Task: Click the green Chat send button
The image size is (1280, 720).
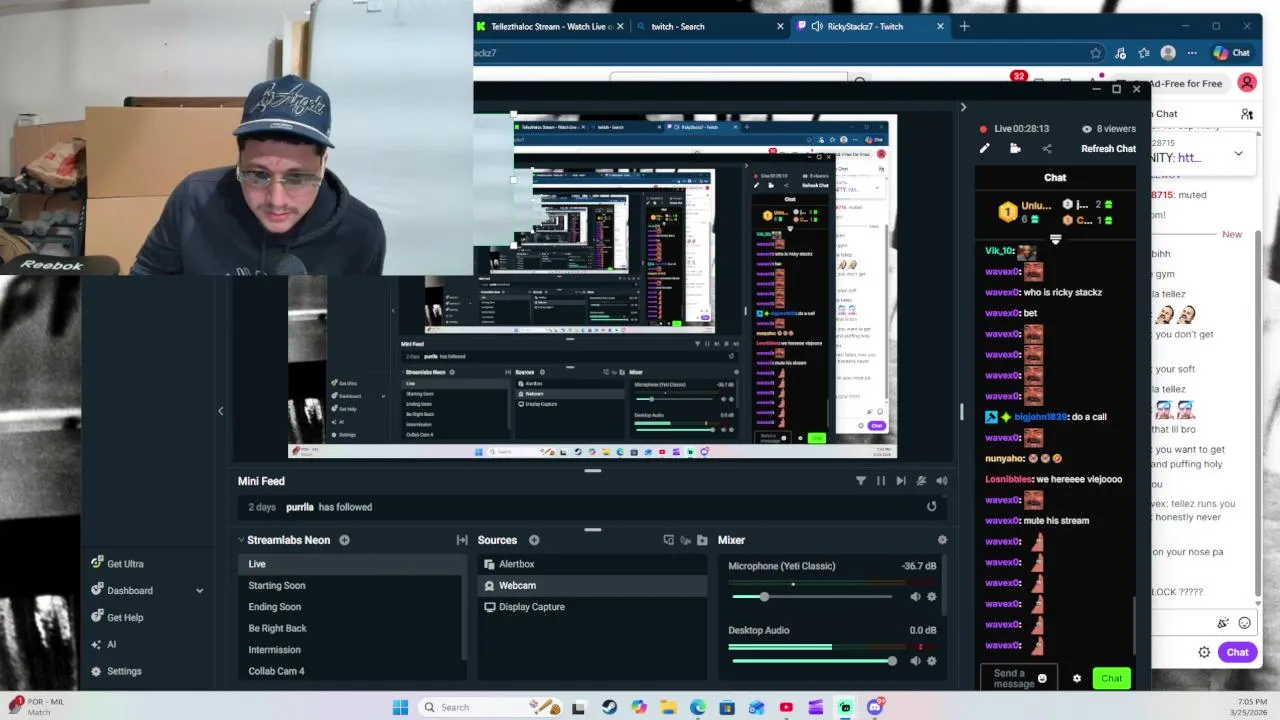Action: [x=1112, y=678]
